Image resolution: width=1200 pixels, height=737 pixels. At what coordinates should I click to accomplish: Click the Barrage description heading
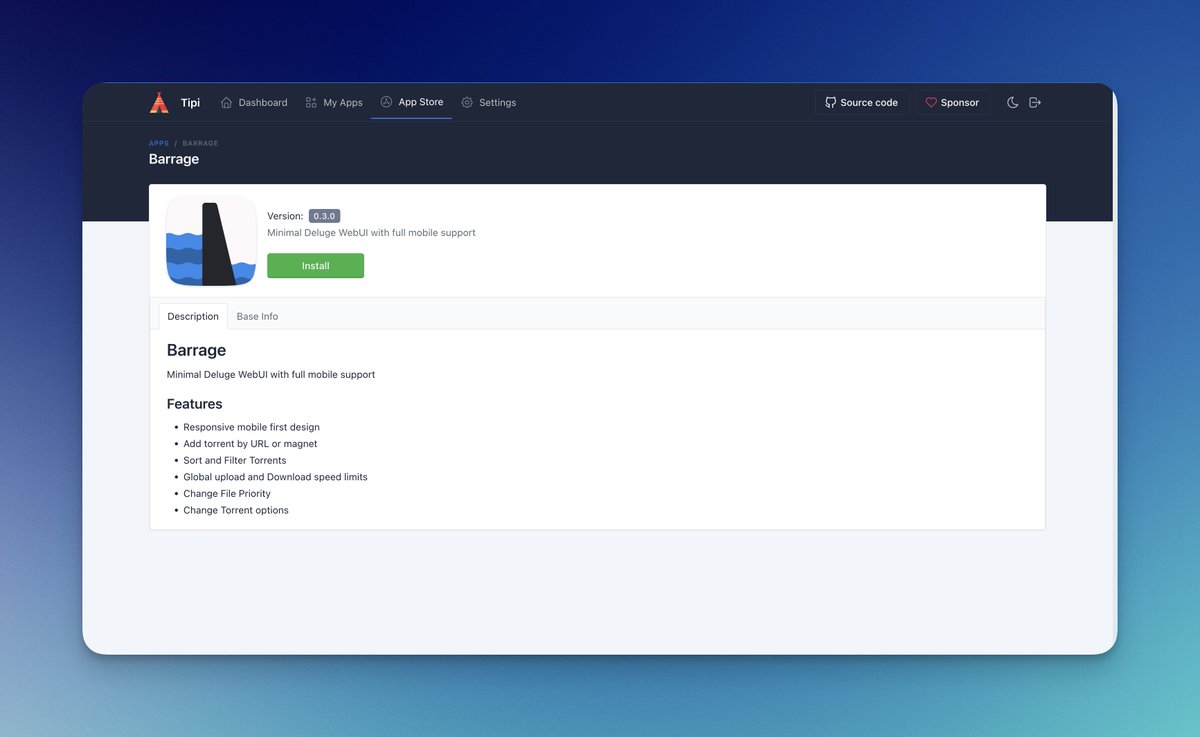click(x=196, y=350)
